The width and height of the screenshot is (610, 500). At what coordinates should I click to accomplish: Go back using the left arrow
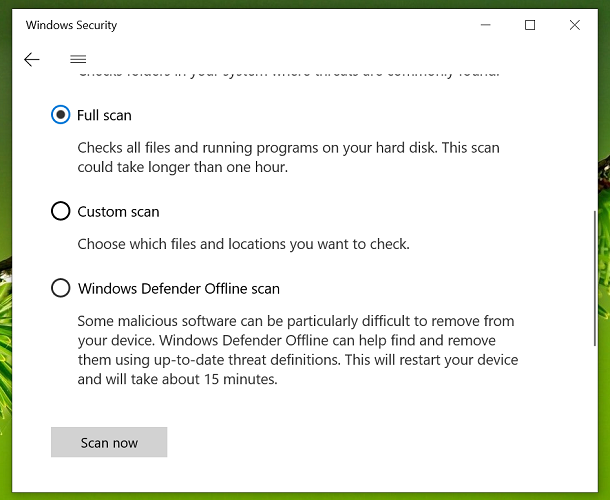tap(32, 60)
